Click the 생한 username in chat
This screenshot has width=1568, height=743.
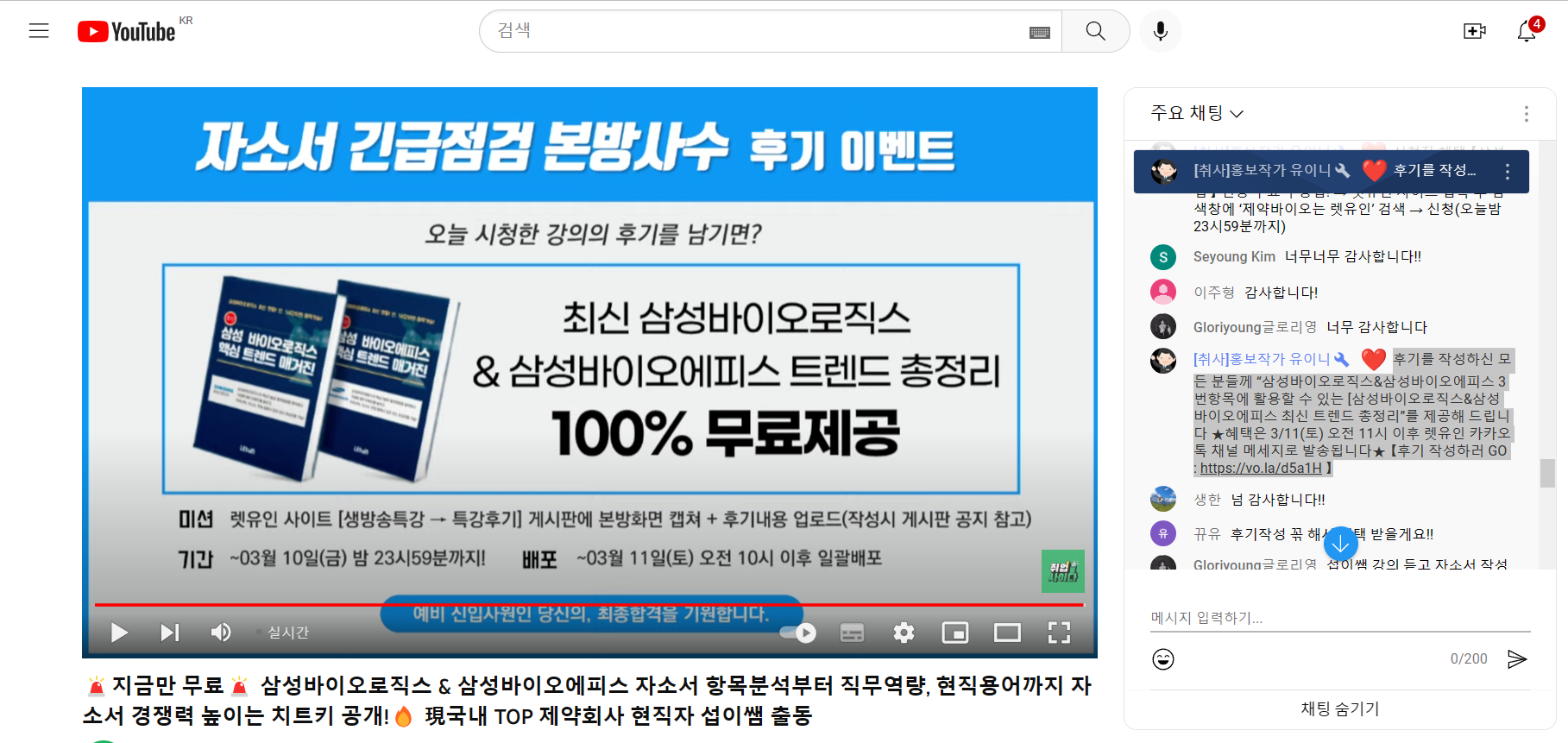1207,500
